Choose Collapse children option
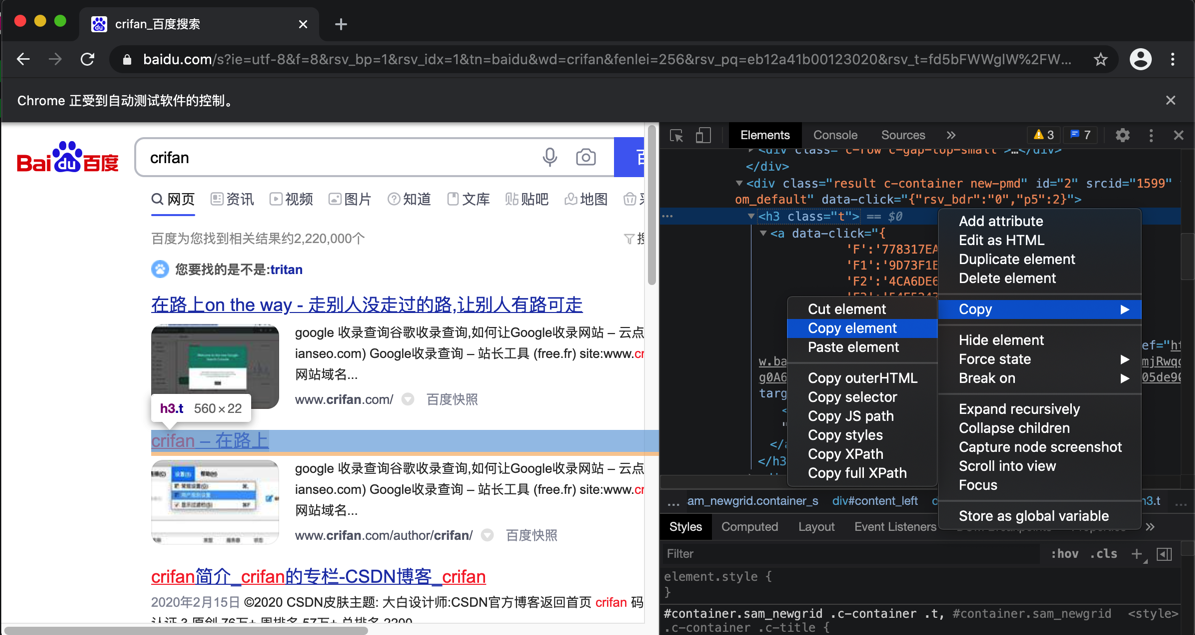Image resolution: width=1195 pixels, height=635 pixels. pyautogui.click(x=1040, y=428)
